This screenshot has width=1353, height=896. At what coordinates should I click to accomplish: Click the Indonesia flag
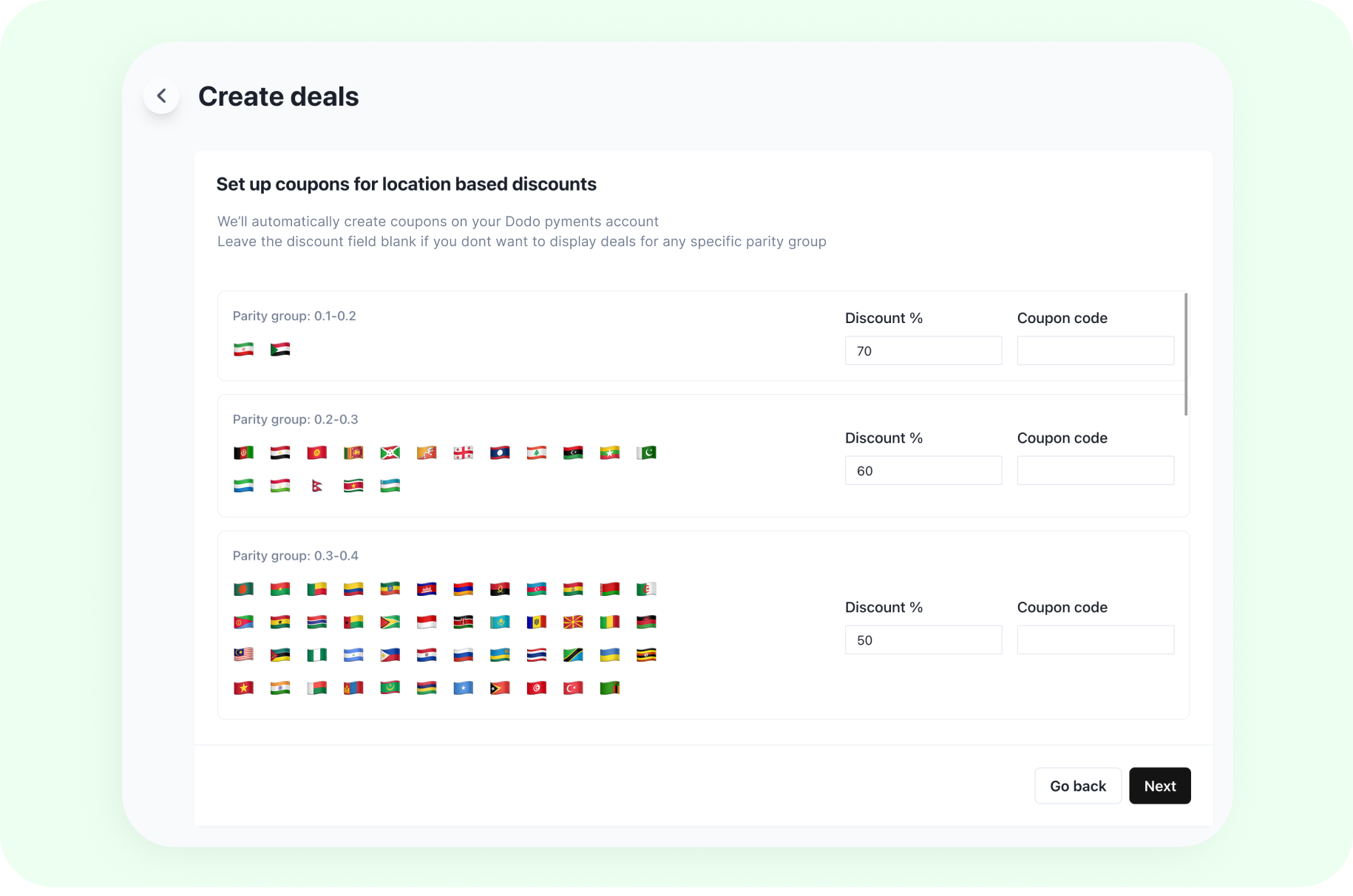pyautogui.click(x=427, y=622)
